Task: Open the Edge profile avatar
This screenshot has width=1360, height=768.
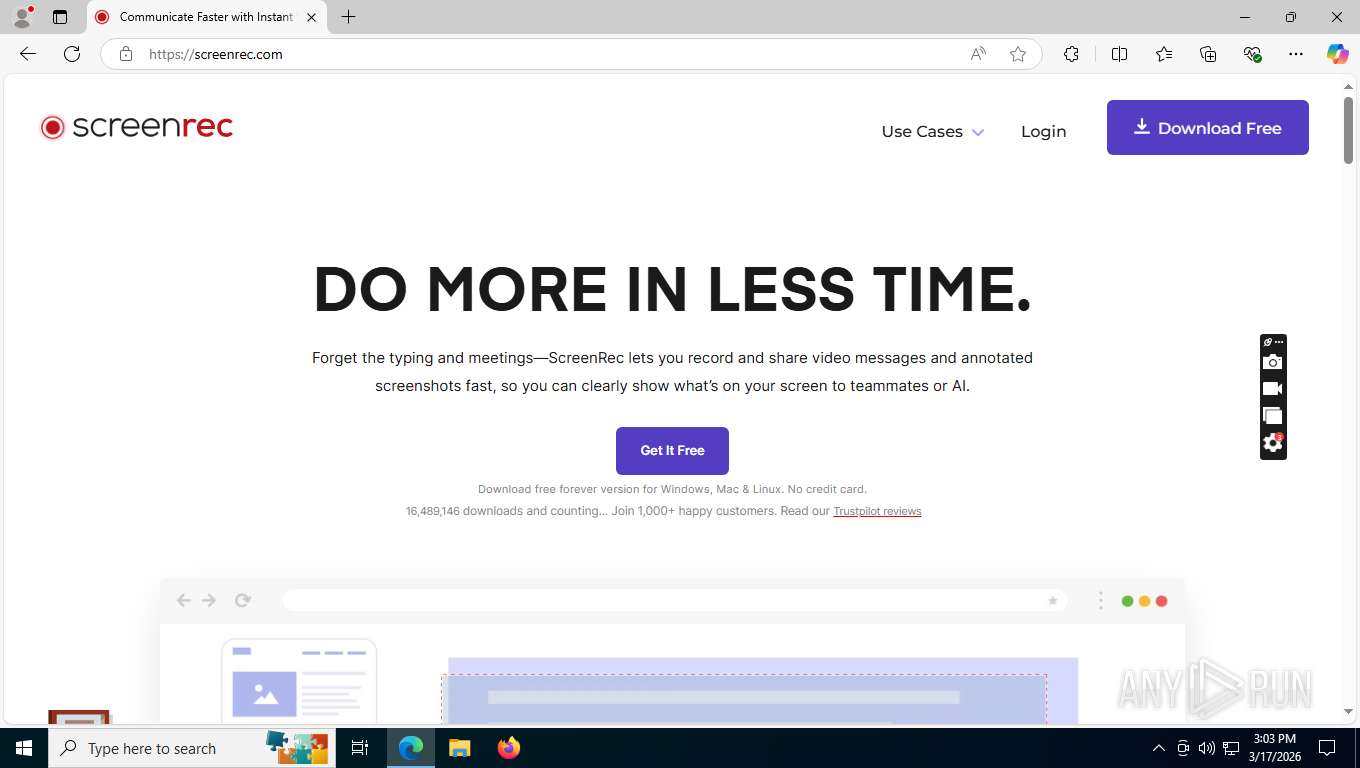Action: click(x=22, y=17)
